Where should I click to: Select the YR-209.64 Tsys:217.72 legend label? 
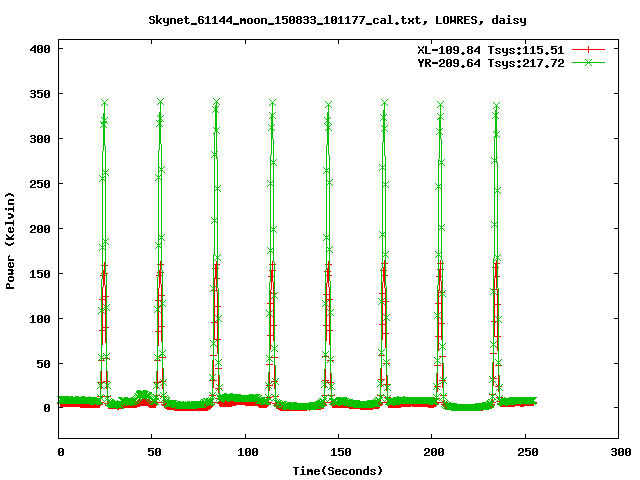tap(491, 63)
